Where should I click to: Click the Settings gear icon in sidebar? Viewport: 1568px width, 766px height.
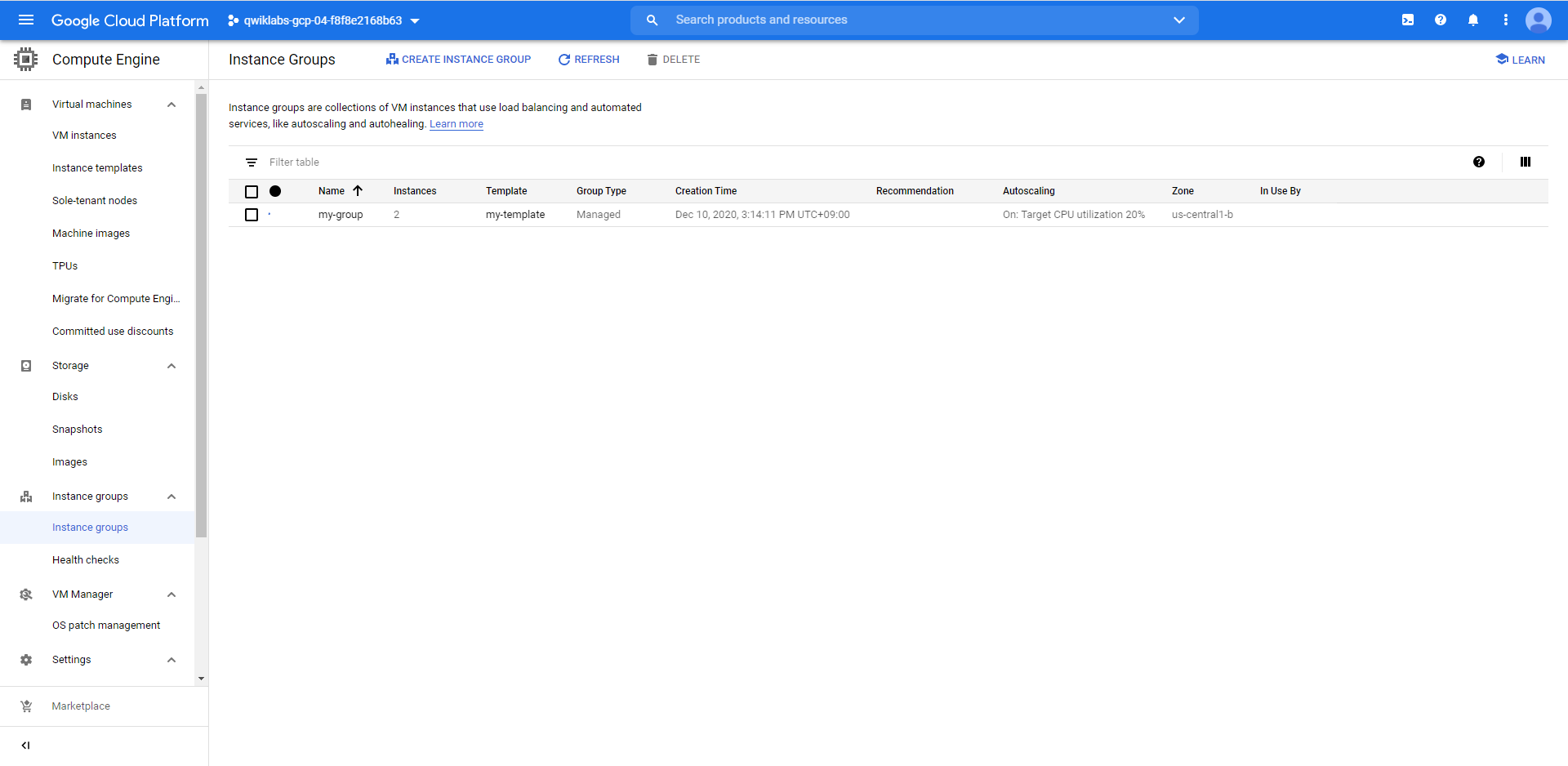pos(26,660)
